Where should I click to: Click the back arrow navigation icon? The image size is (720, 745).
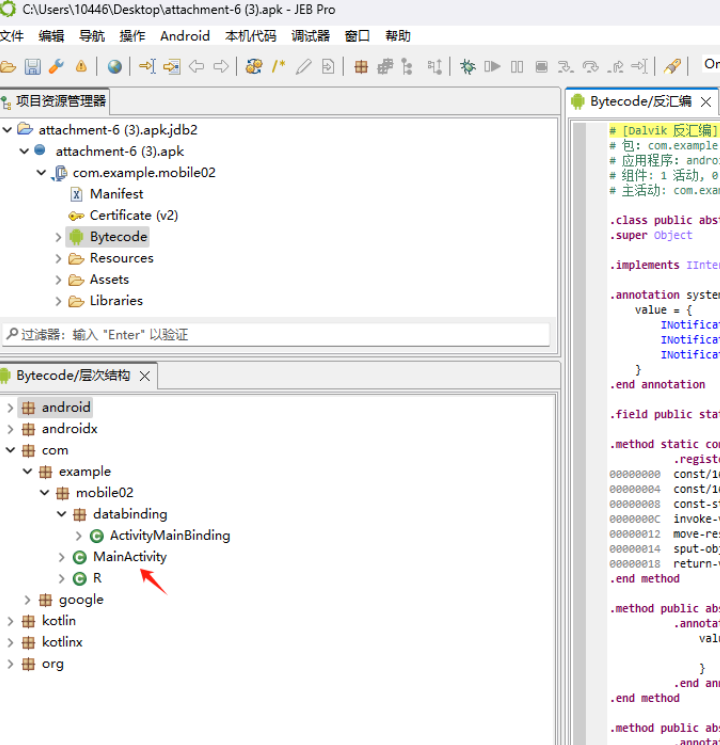point(197,67)
